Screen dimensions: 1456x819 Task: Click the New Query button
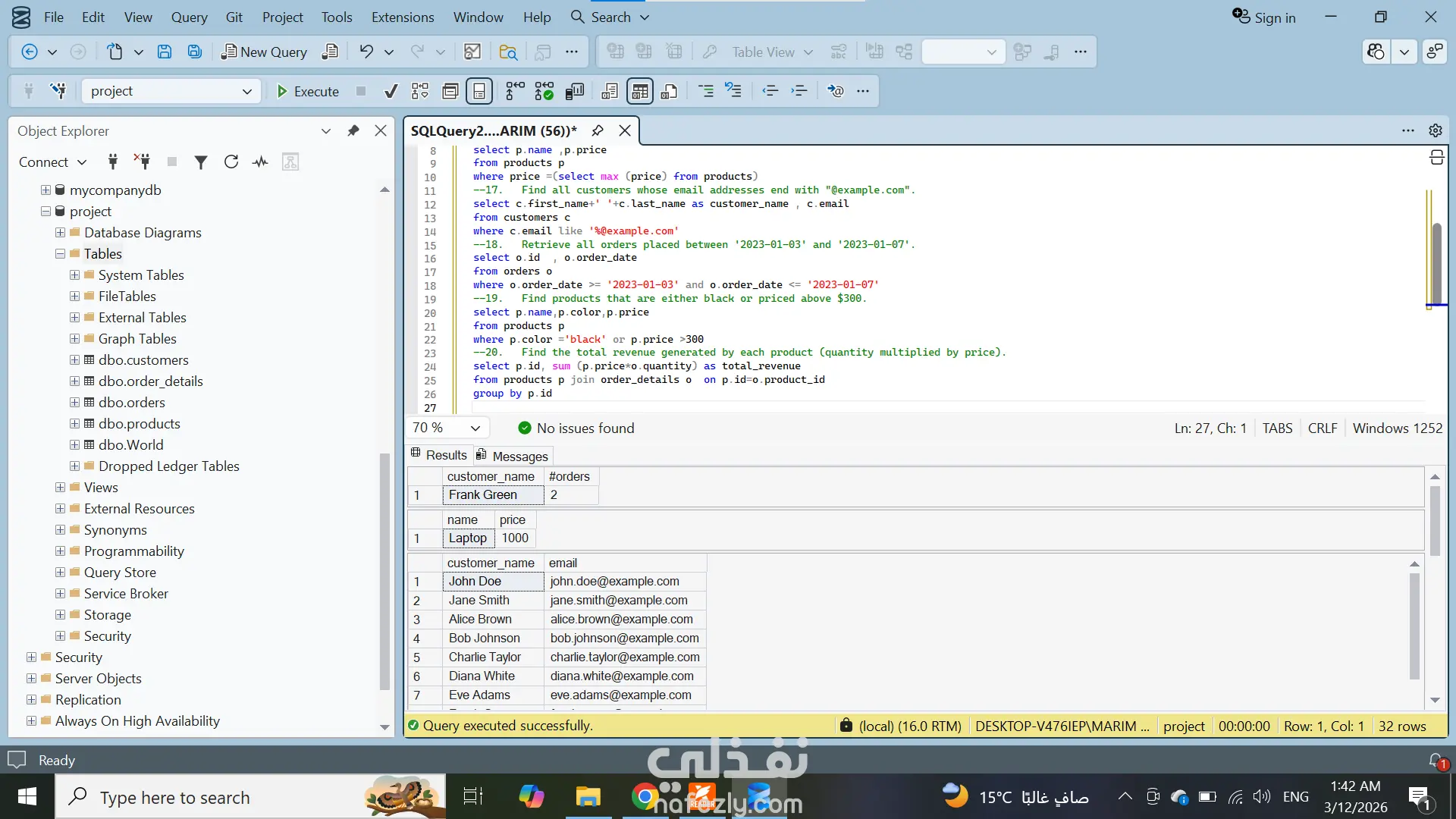click(x=264, y=52)
